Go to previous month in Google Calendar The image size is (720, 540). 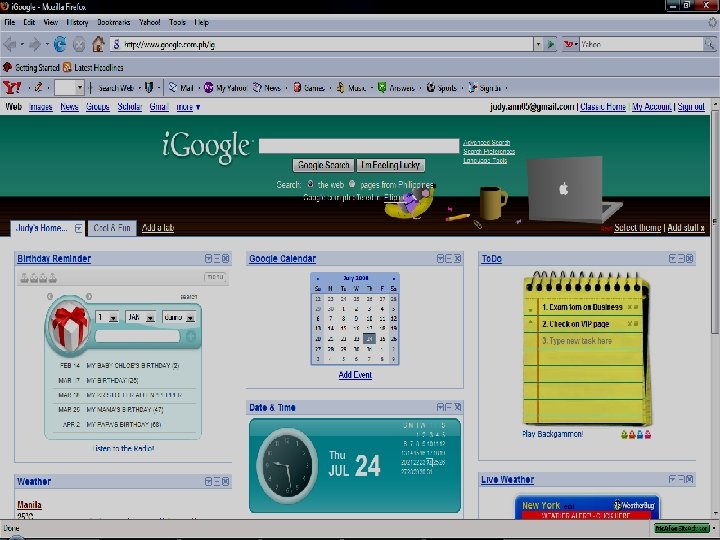point(317,278)
